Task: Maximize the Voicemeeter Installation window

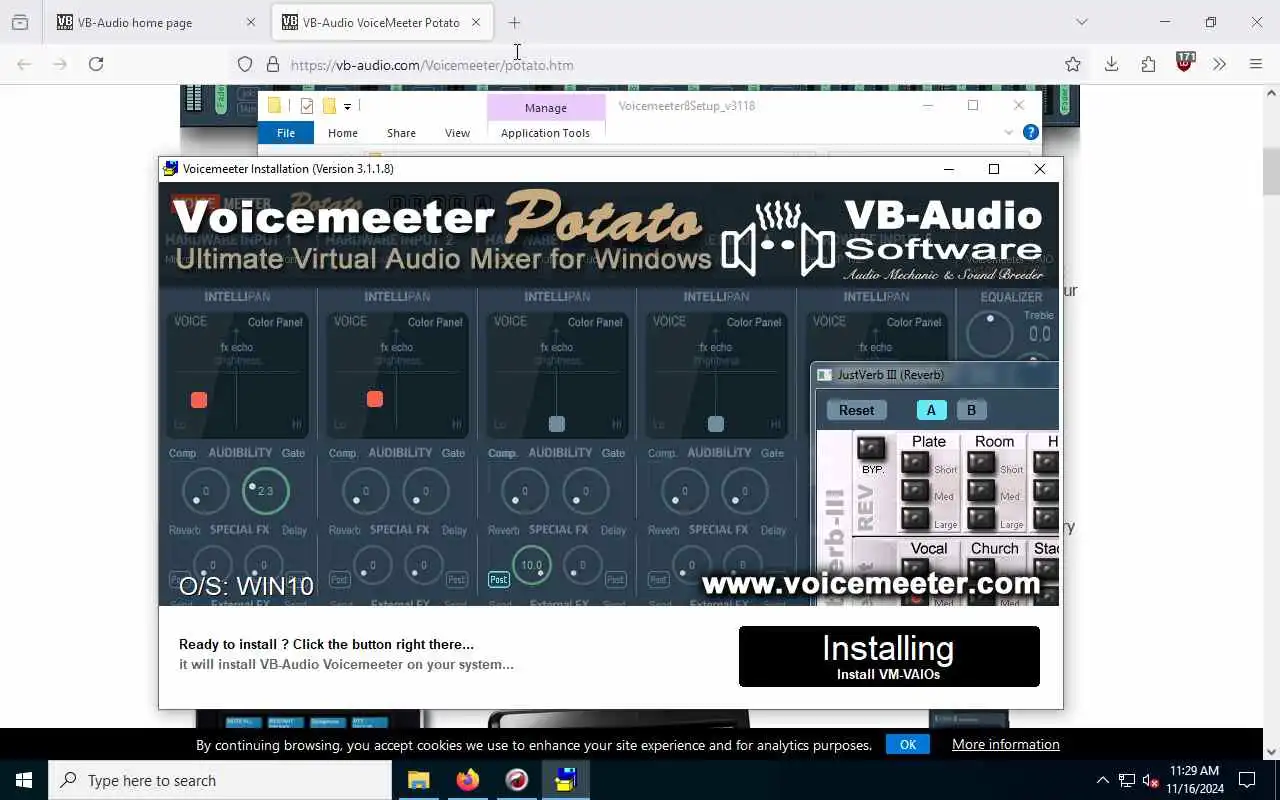Action: [x=994, y=169]
